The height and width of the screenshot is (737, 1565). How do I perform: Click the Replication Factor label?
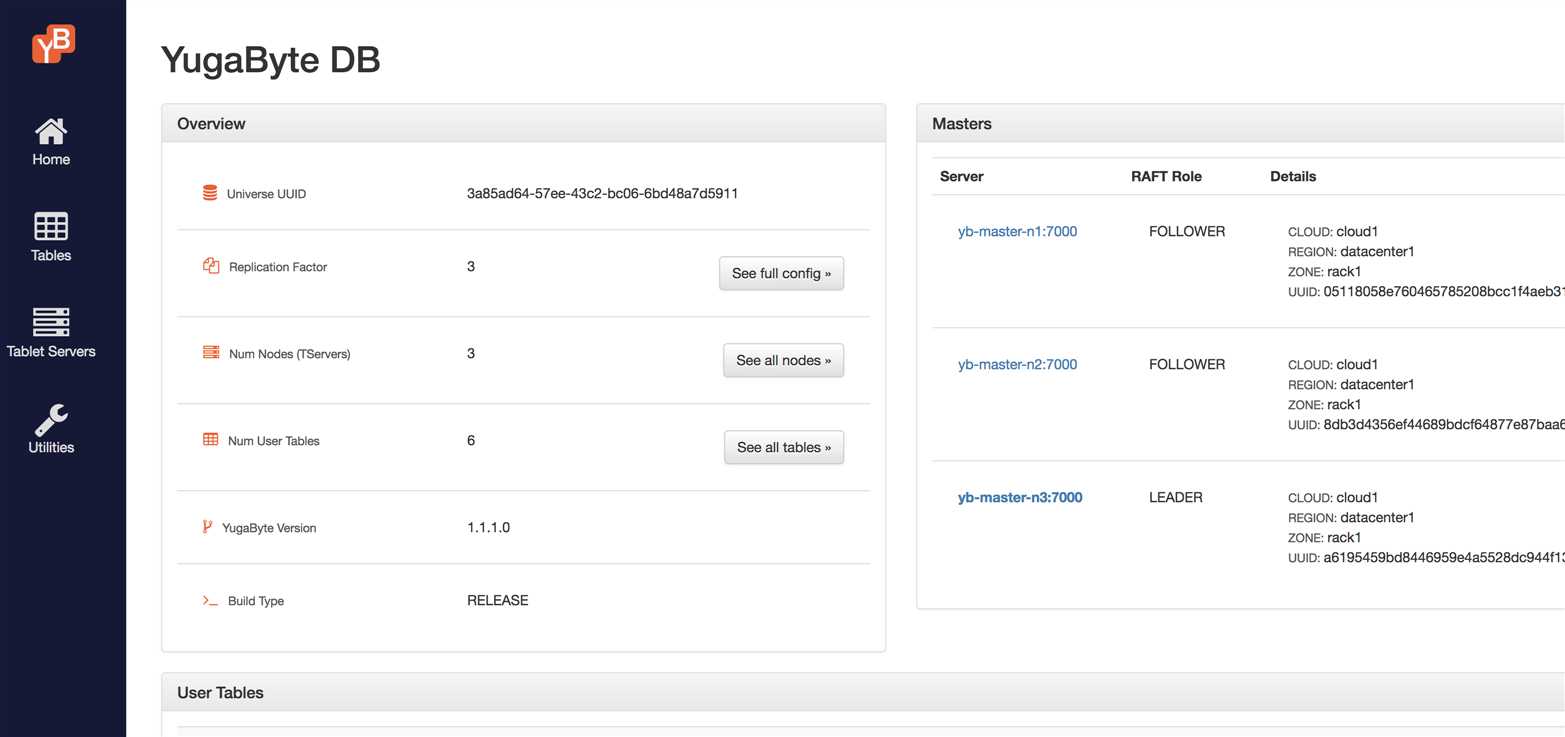[x=278, y=267]
